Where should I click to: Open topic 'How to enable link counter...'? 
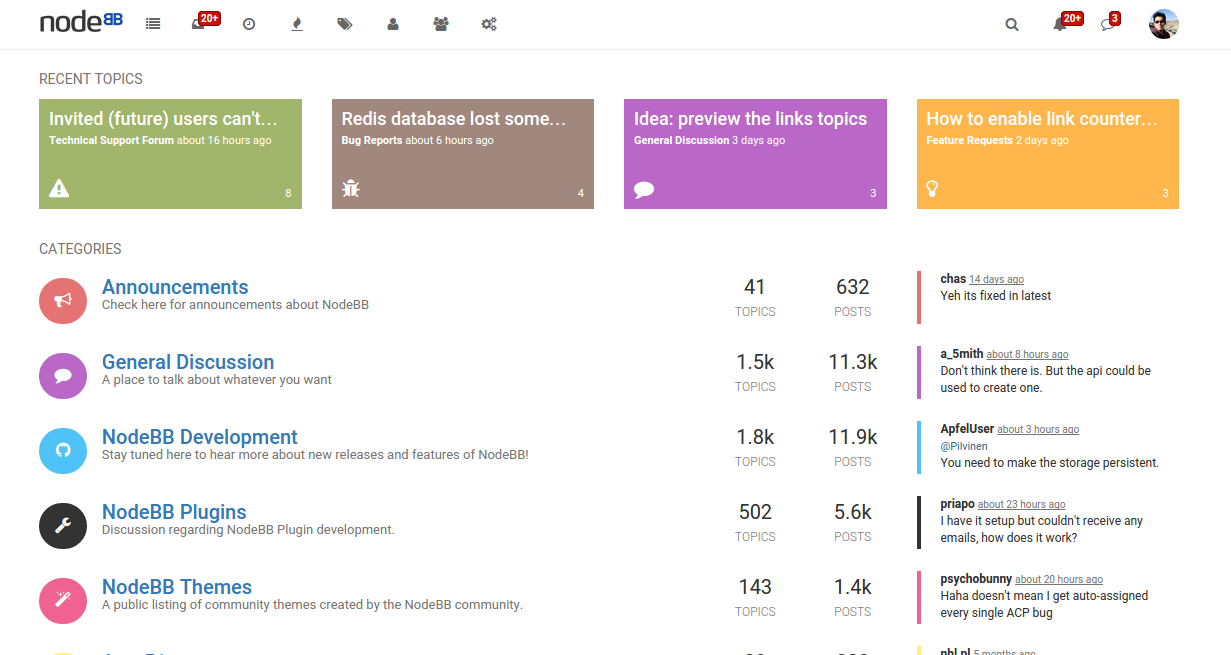tap(1042, 119)
